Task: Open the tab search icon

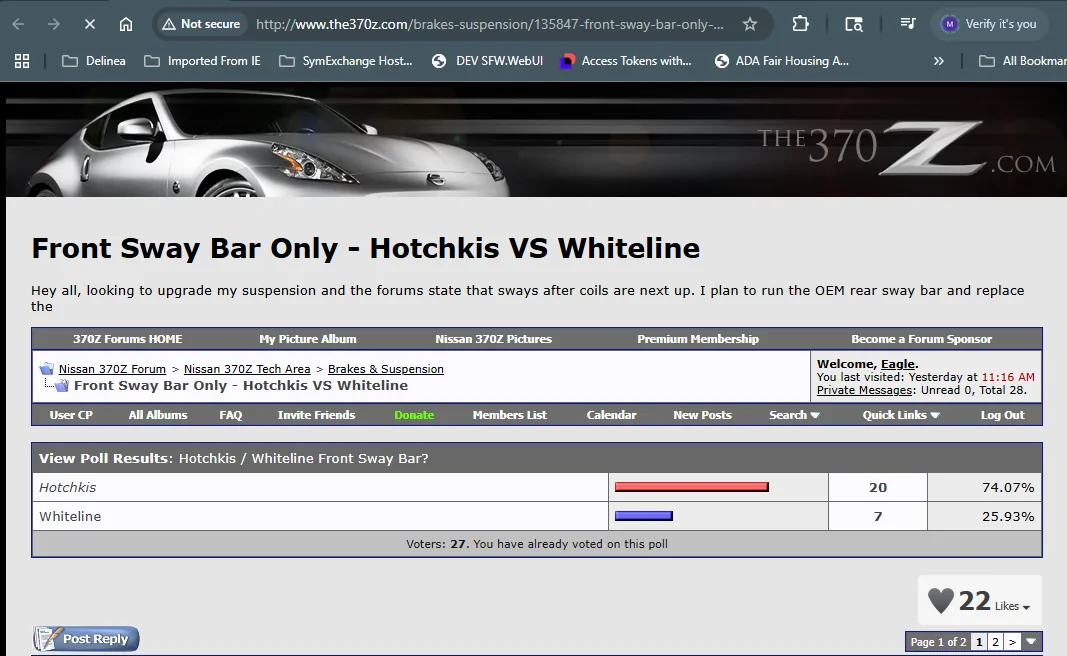Action: tap(853, 24)
